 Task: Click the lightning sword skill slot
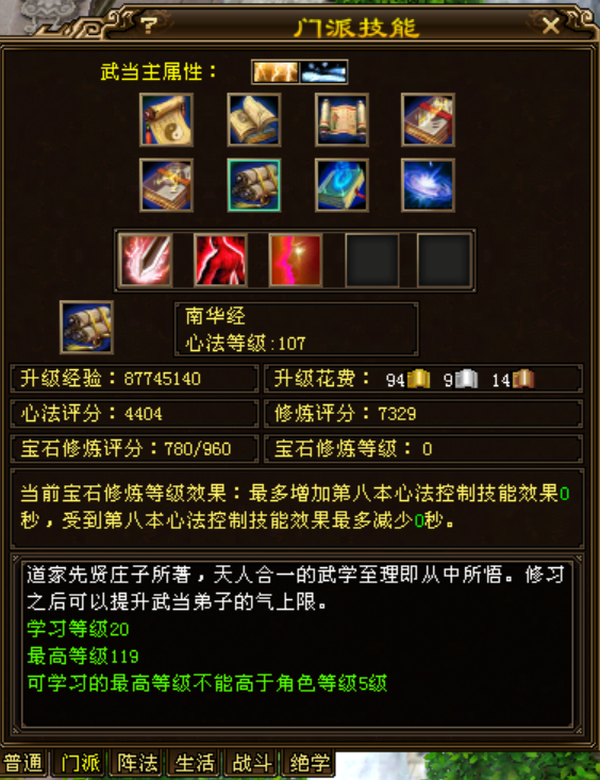coord(146,260)
